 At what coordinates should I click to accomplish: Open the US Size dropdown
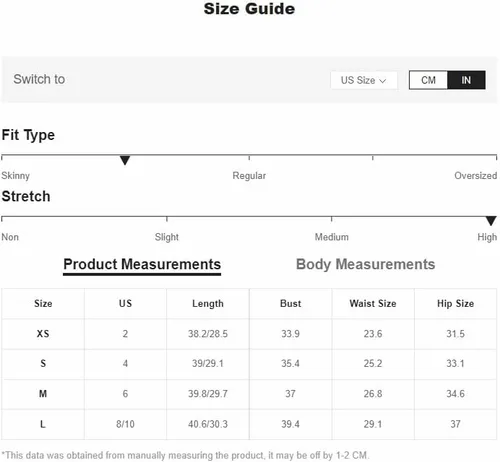(364, 80)
